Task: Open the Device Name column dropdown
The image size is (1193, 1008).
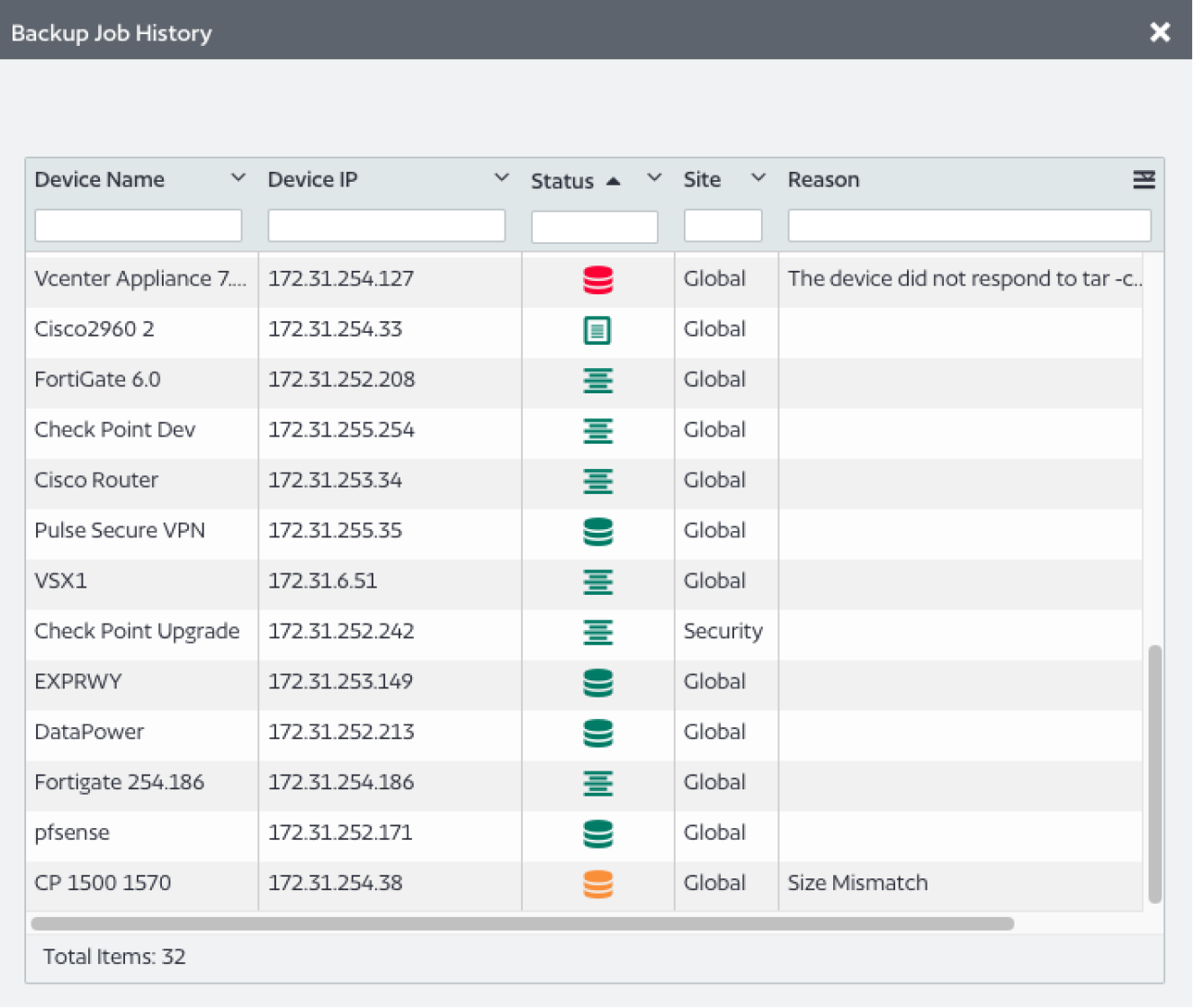Action: tap(238, 177)
